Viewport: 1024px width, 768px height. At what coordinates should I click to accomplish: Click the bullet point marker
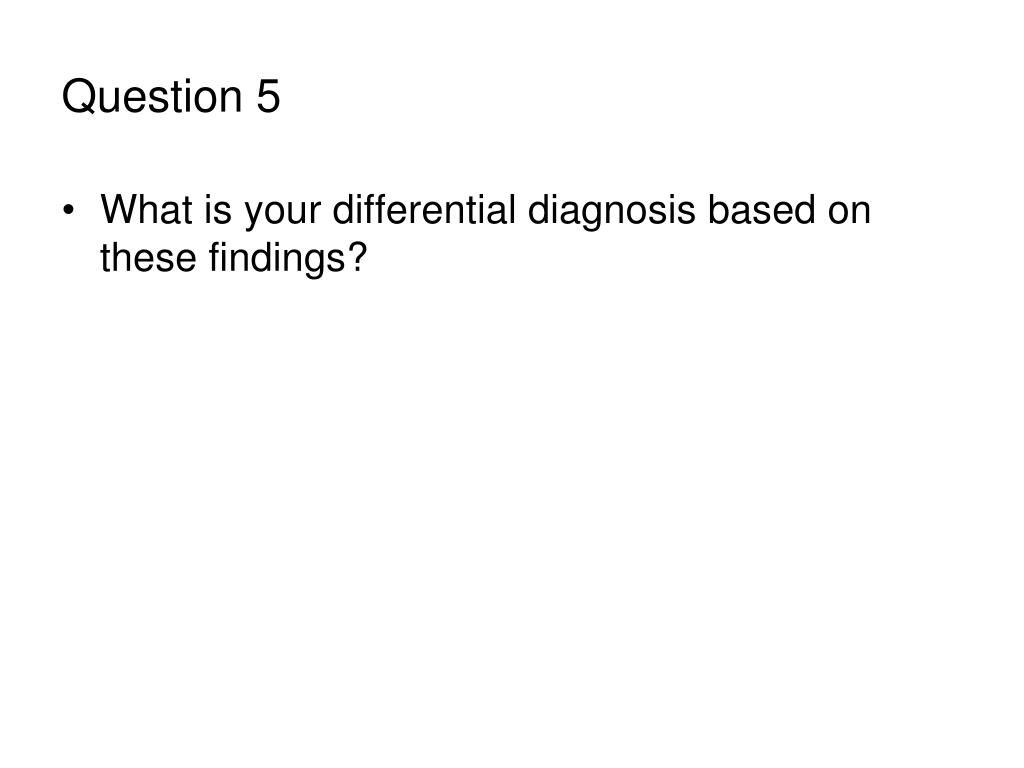point(68,211)
